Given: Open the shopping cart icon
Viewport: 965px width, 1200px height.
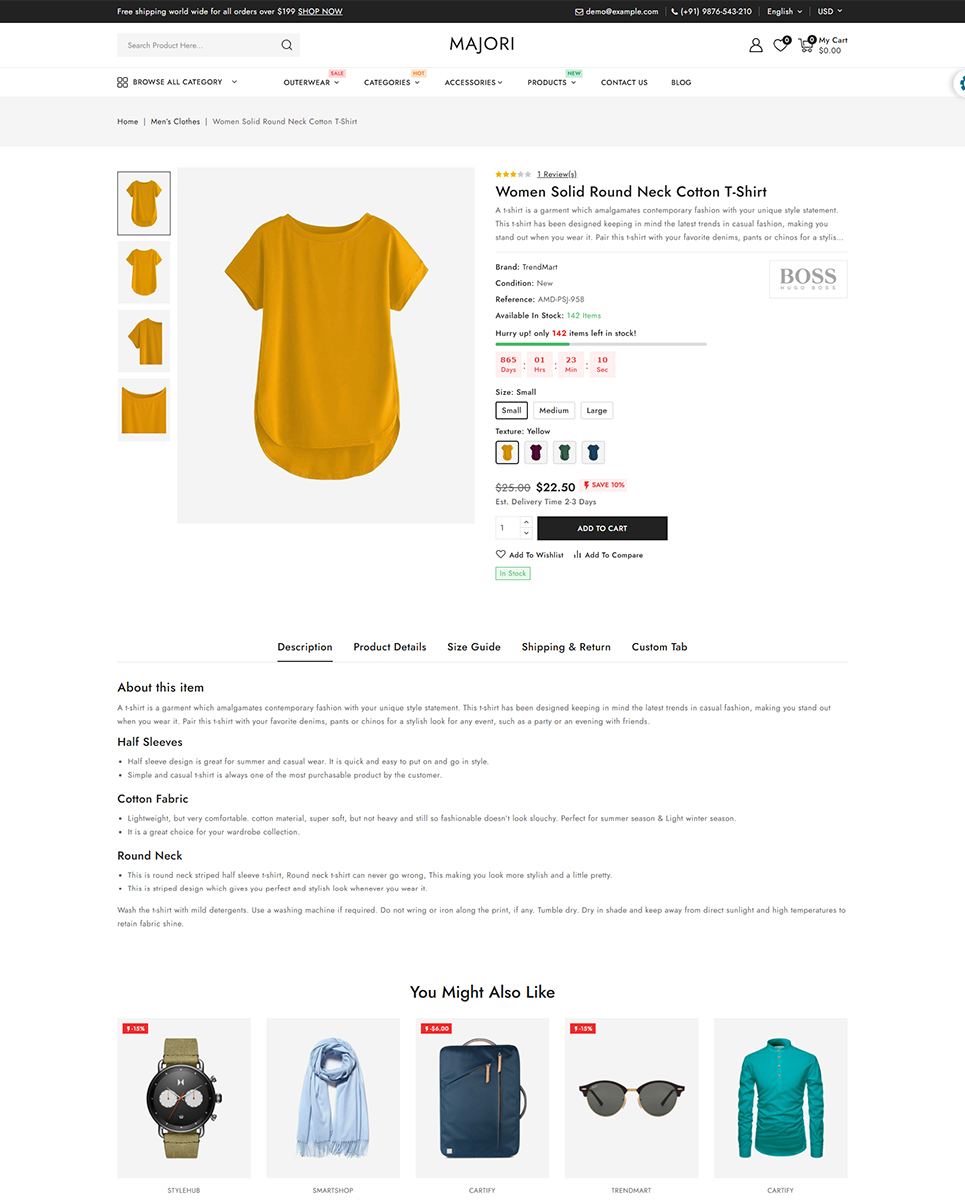Looking at the screenshot, I should 806,45.
